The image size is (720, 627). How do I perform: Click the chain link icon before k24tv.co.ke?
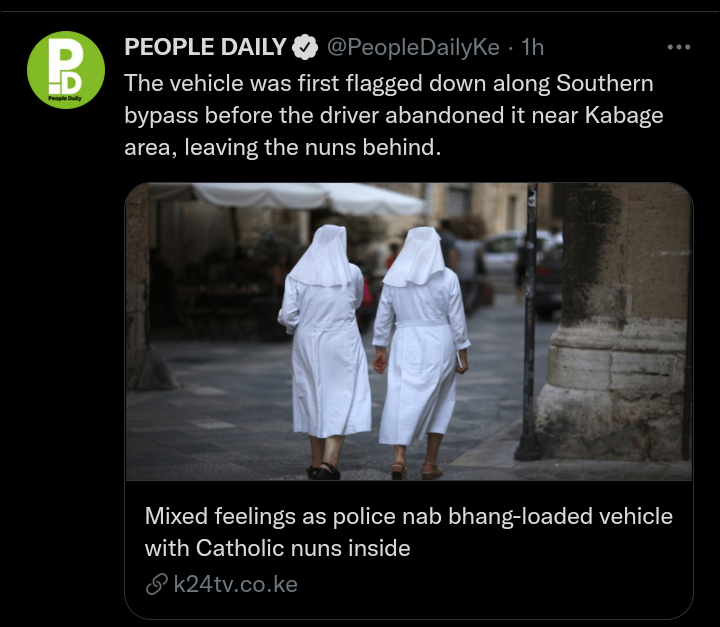[156, 584]
